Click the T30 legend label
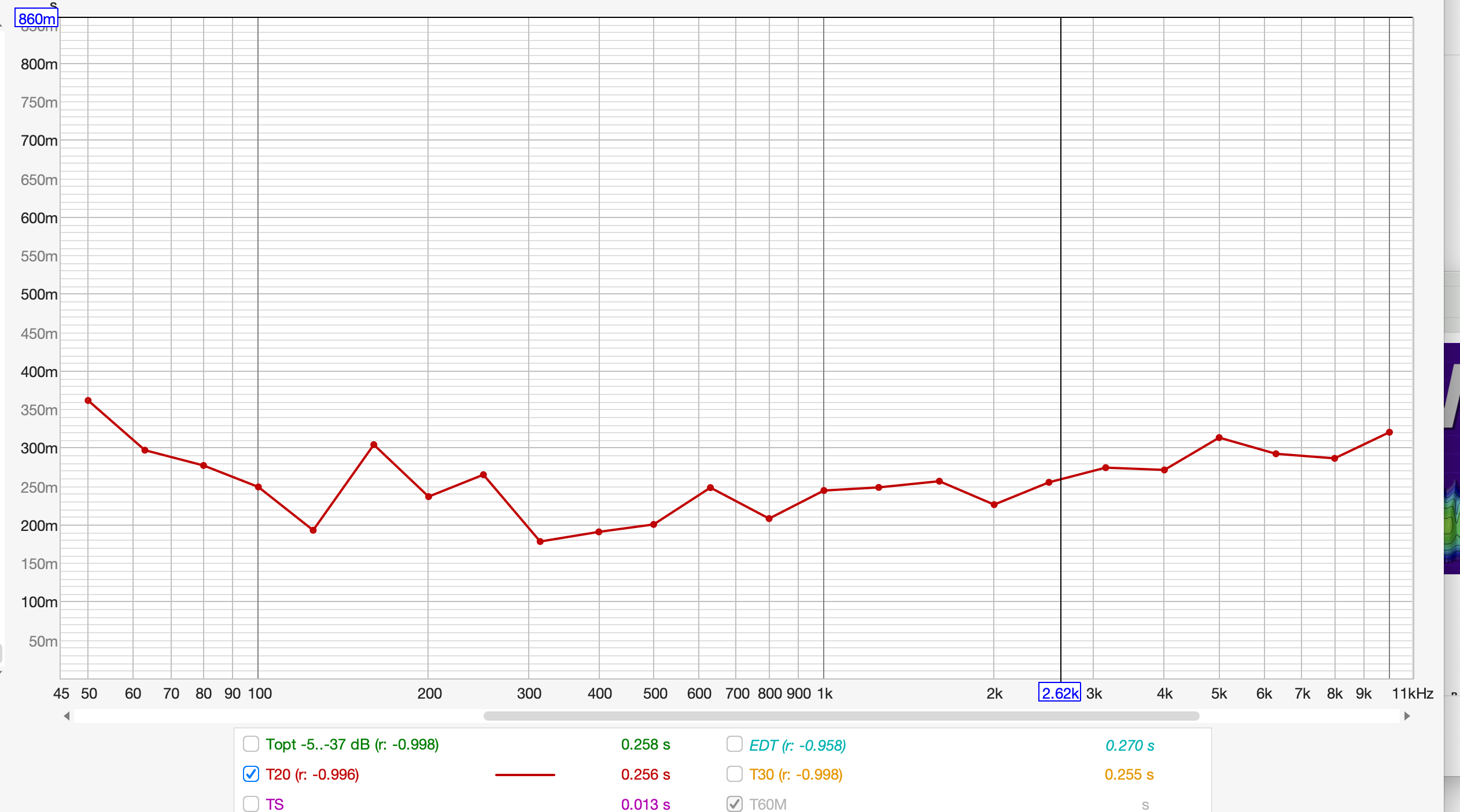The width and height of the screenshot is (1460, 812). click(795, 774)
